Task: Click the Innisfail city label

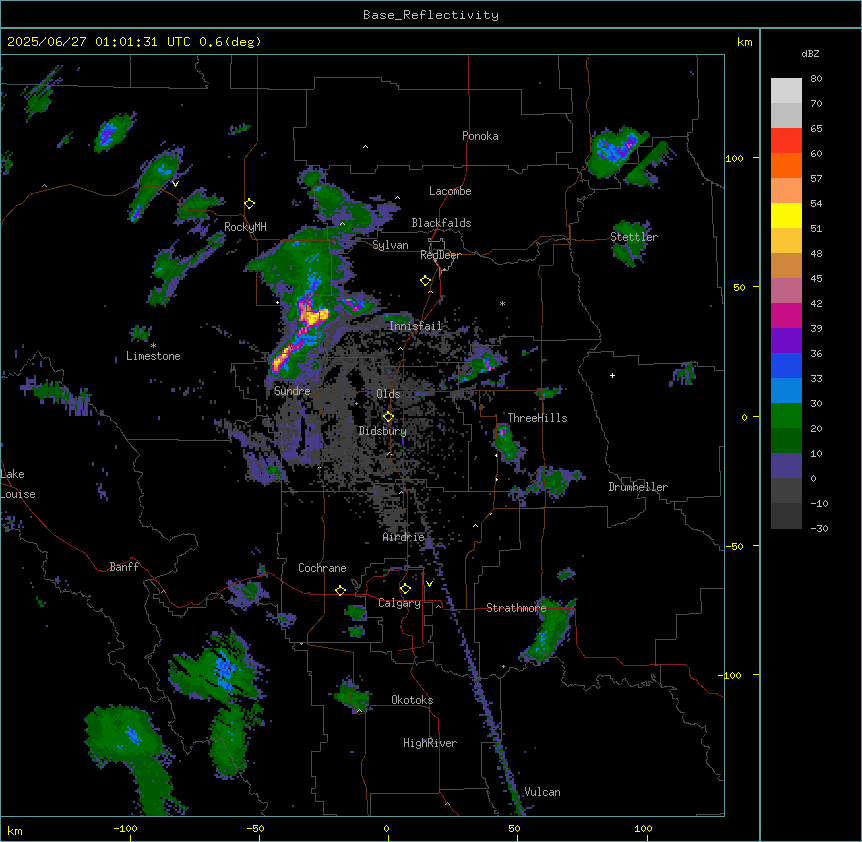Action: [416, 326]
